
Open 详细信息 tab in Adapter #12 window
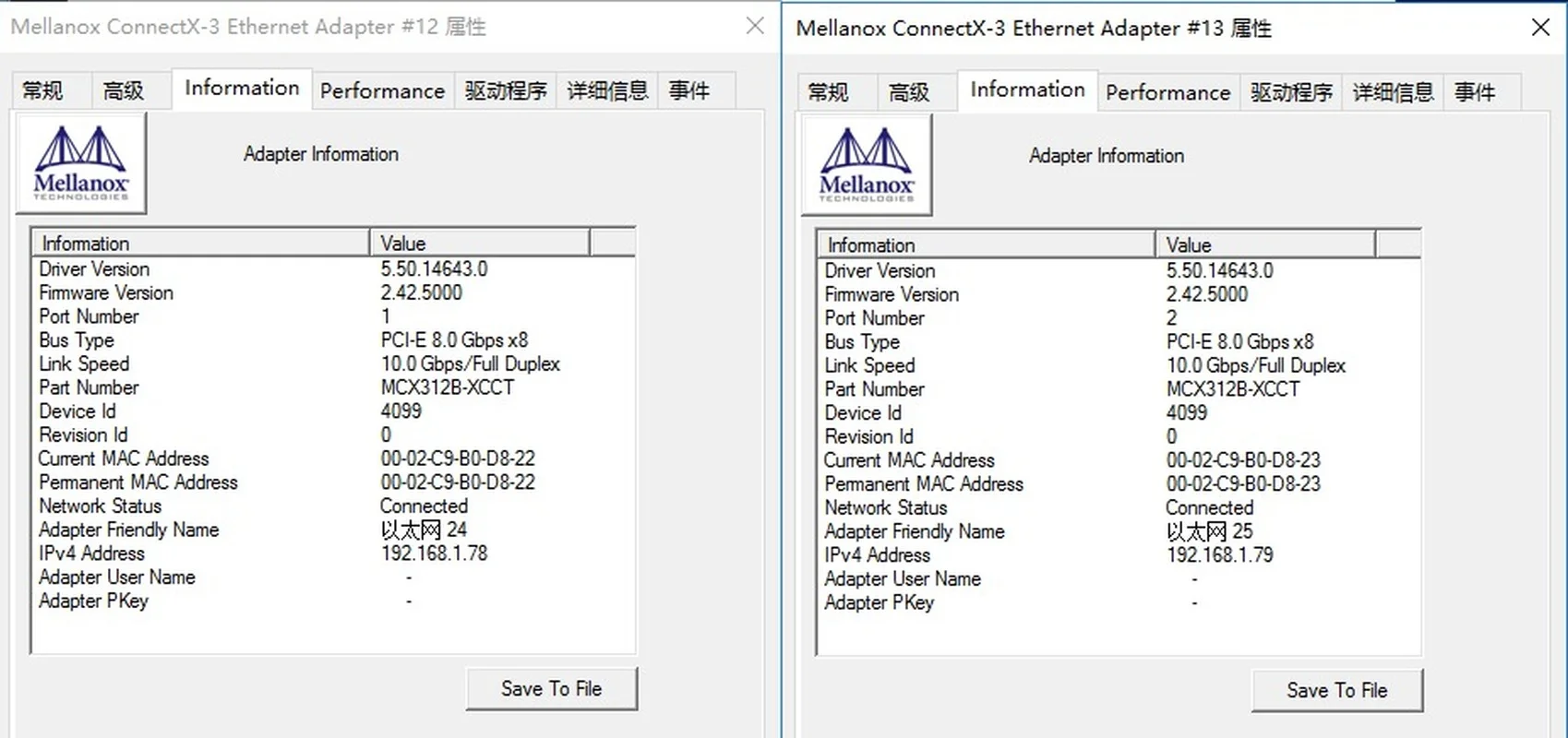tap(607, 90)
